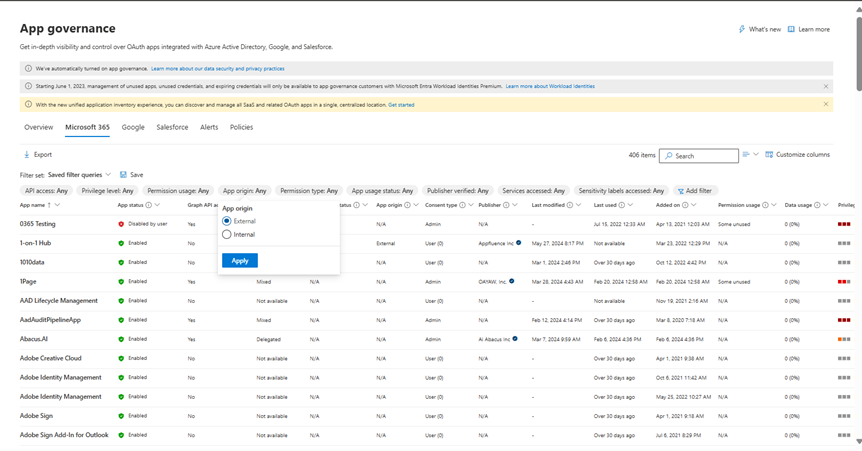
Task: Click verified badge next to AI Abacus Inc
Action: [x=515, y=339]
